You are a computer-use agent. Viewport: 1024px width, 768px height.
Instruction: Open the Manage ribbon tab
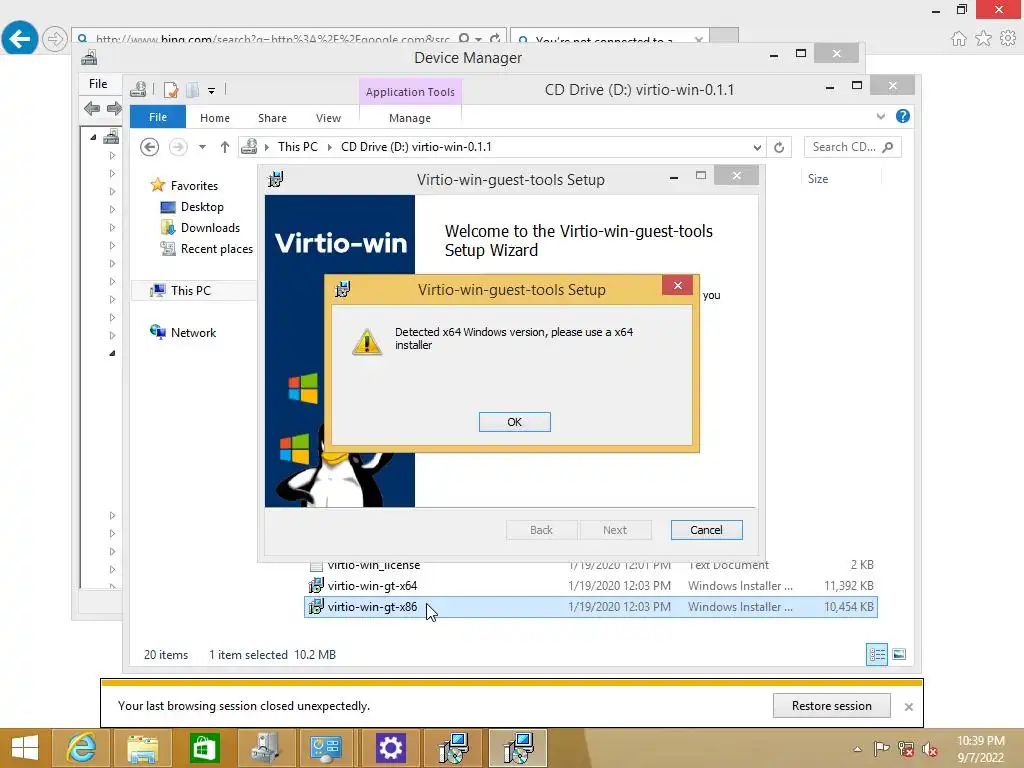pos(409,118)
